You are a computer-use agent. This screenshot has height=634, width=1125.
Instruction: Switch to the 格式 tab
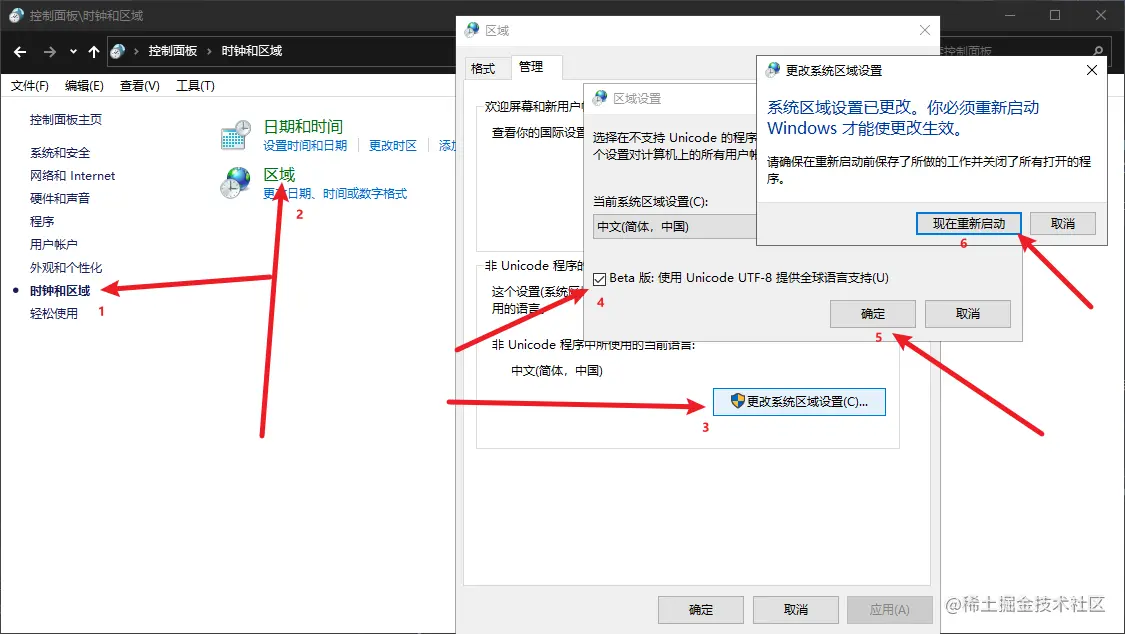(x=483, y=67)
